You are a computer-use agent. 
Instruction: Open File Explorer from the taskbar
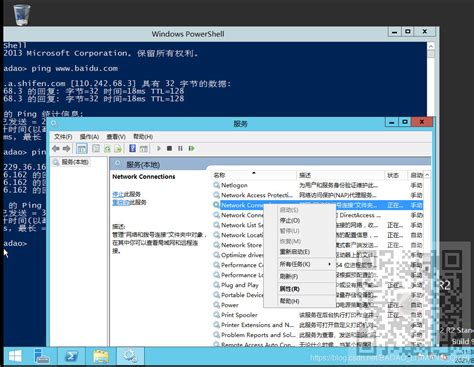click(x=100, y=357)
